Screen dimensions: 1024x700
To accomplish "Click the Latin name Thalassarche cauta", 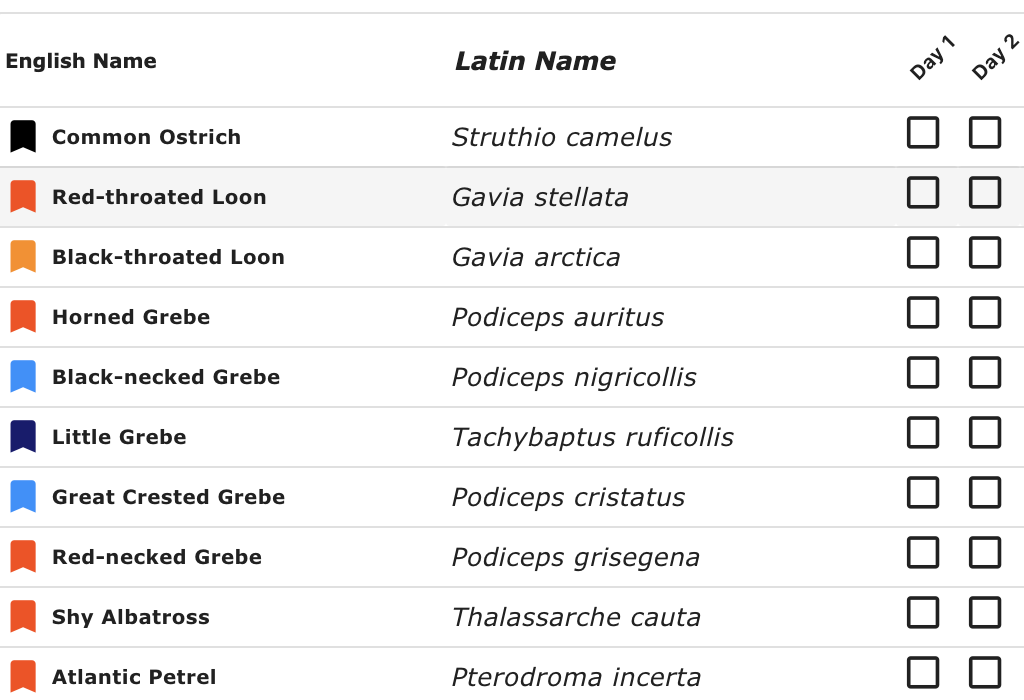I will point(577,617).
